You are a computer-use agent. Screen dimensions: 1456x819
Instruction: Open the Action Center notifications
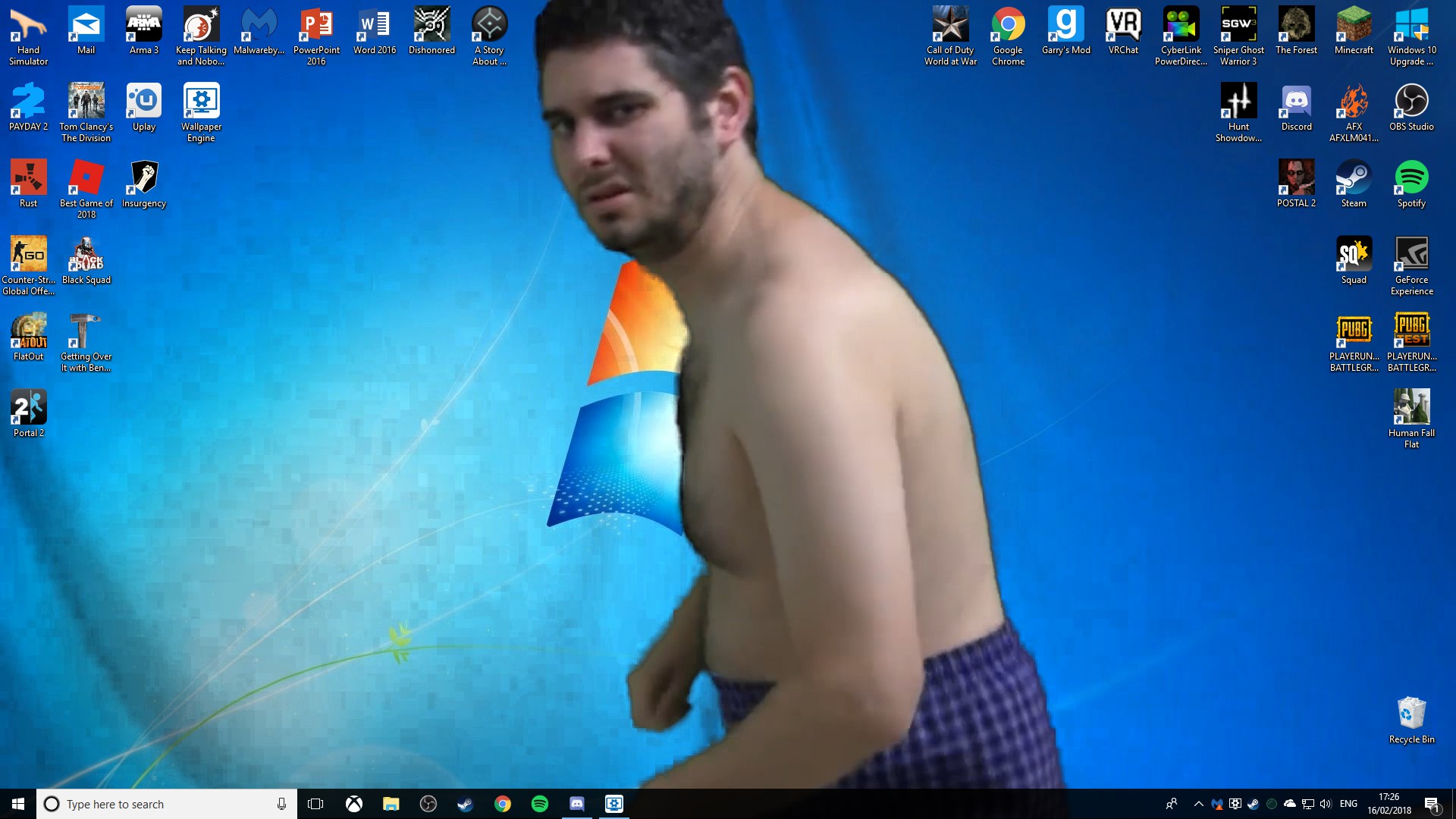[x=1432, y=804]
